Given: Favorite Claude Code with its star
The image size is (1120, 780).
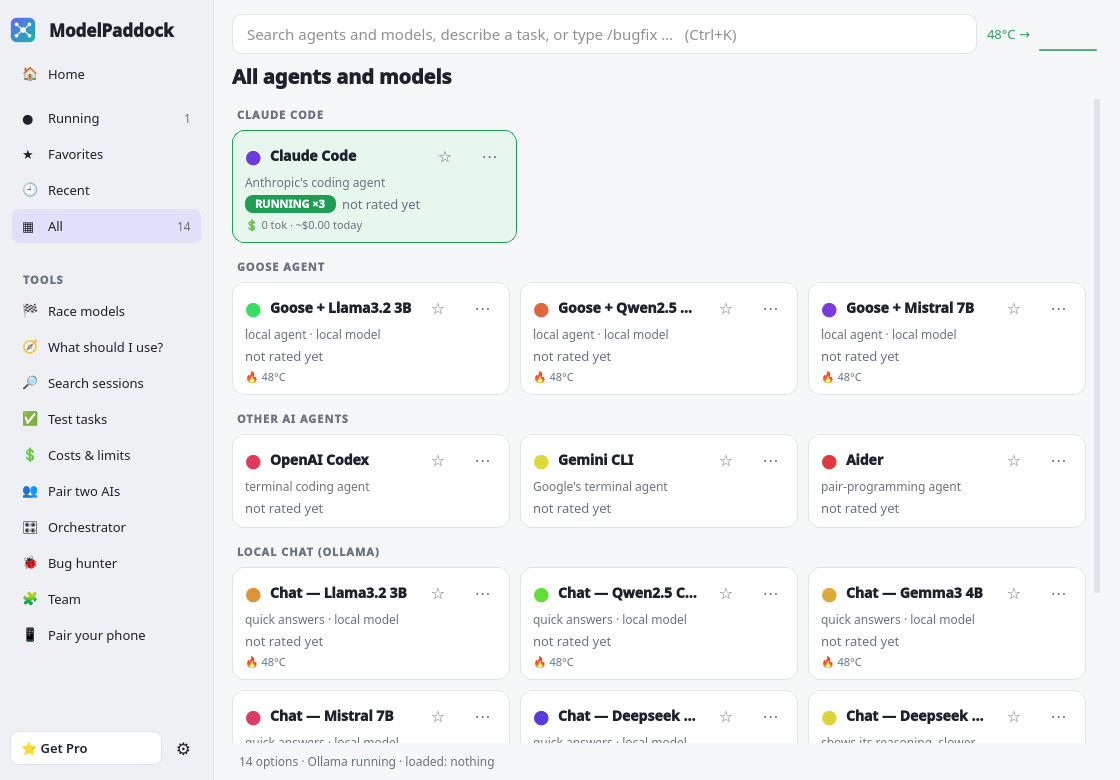Looking at the screenshot, I should pyautogui.click(x=445, y=156).
